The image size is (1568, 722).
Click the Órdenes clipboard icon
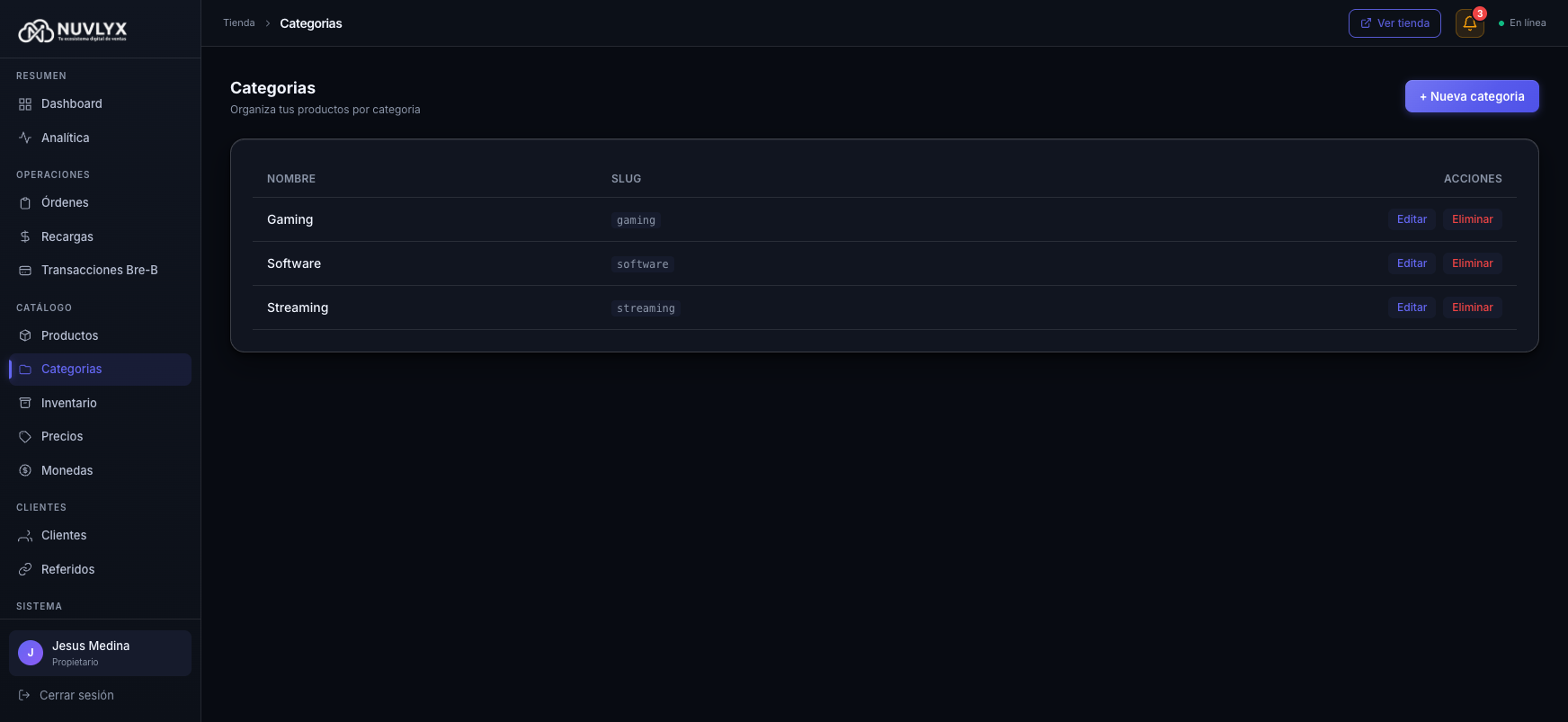[25, 203]
